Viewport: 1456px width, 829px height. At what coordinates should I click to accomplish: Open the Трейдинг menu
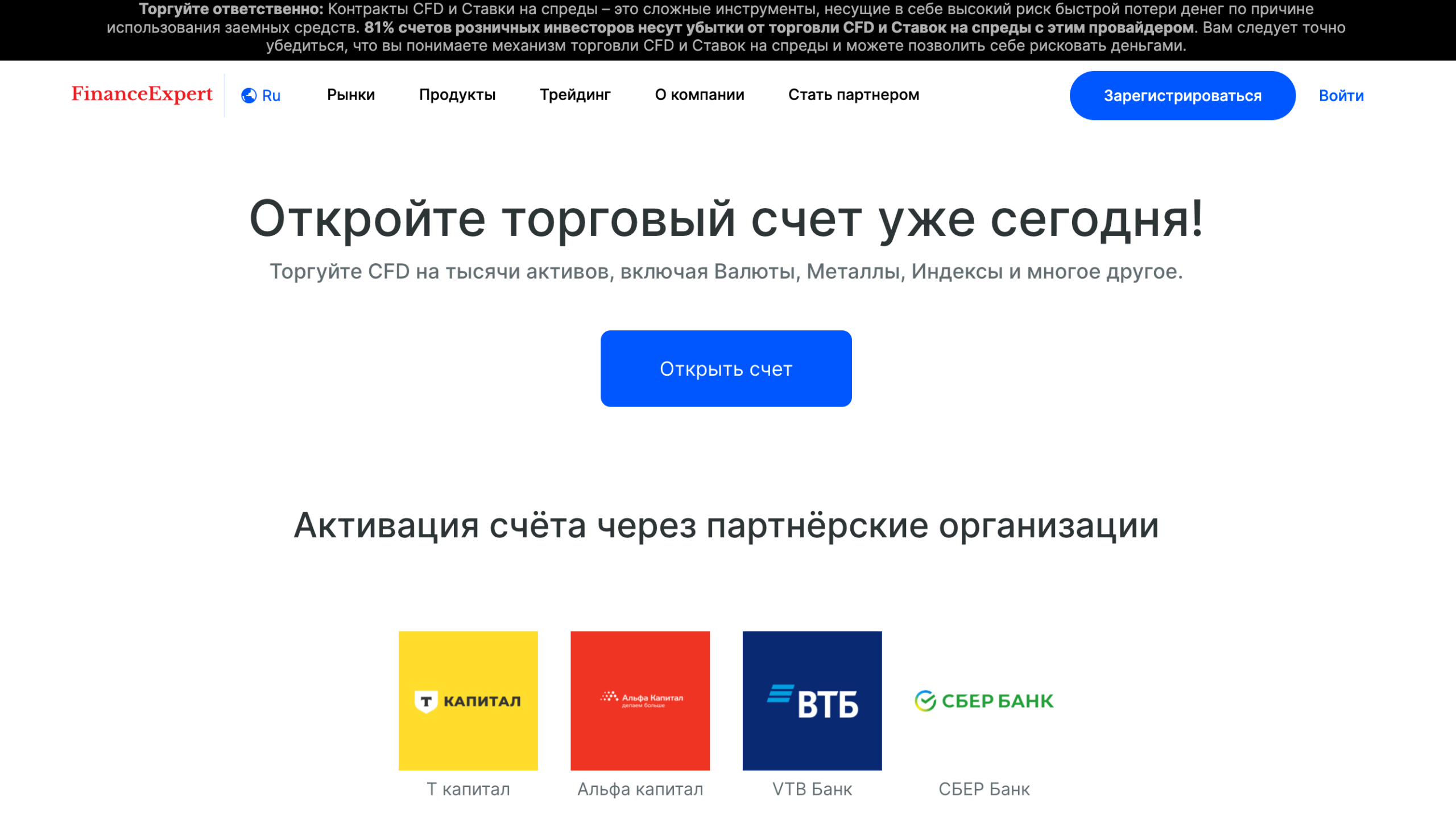tap(575, 95)
